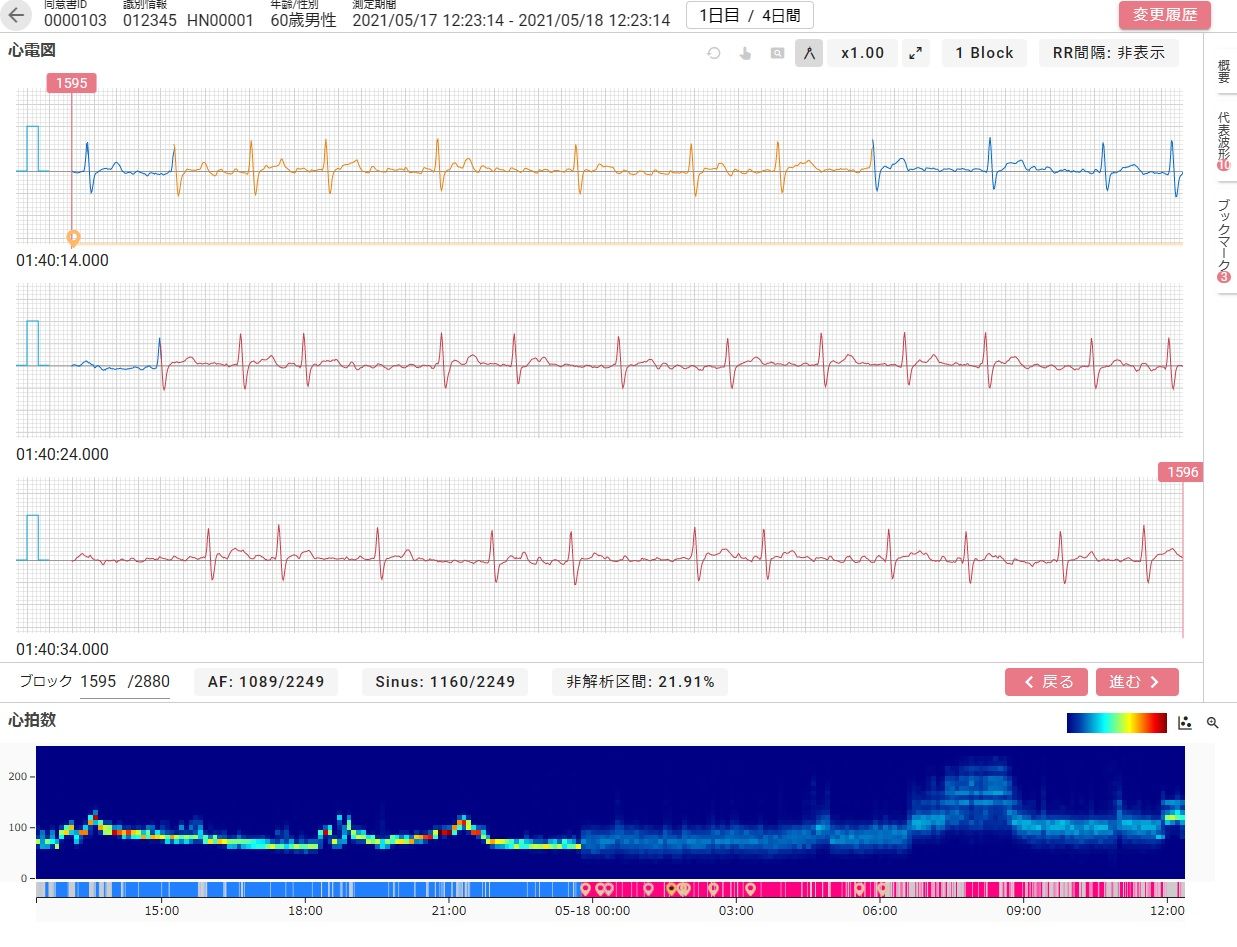Image resolution: width=1237 pixels, height=947 pixels.
Task: Click the back arrow icon
Action: pos(18,16)
